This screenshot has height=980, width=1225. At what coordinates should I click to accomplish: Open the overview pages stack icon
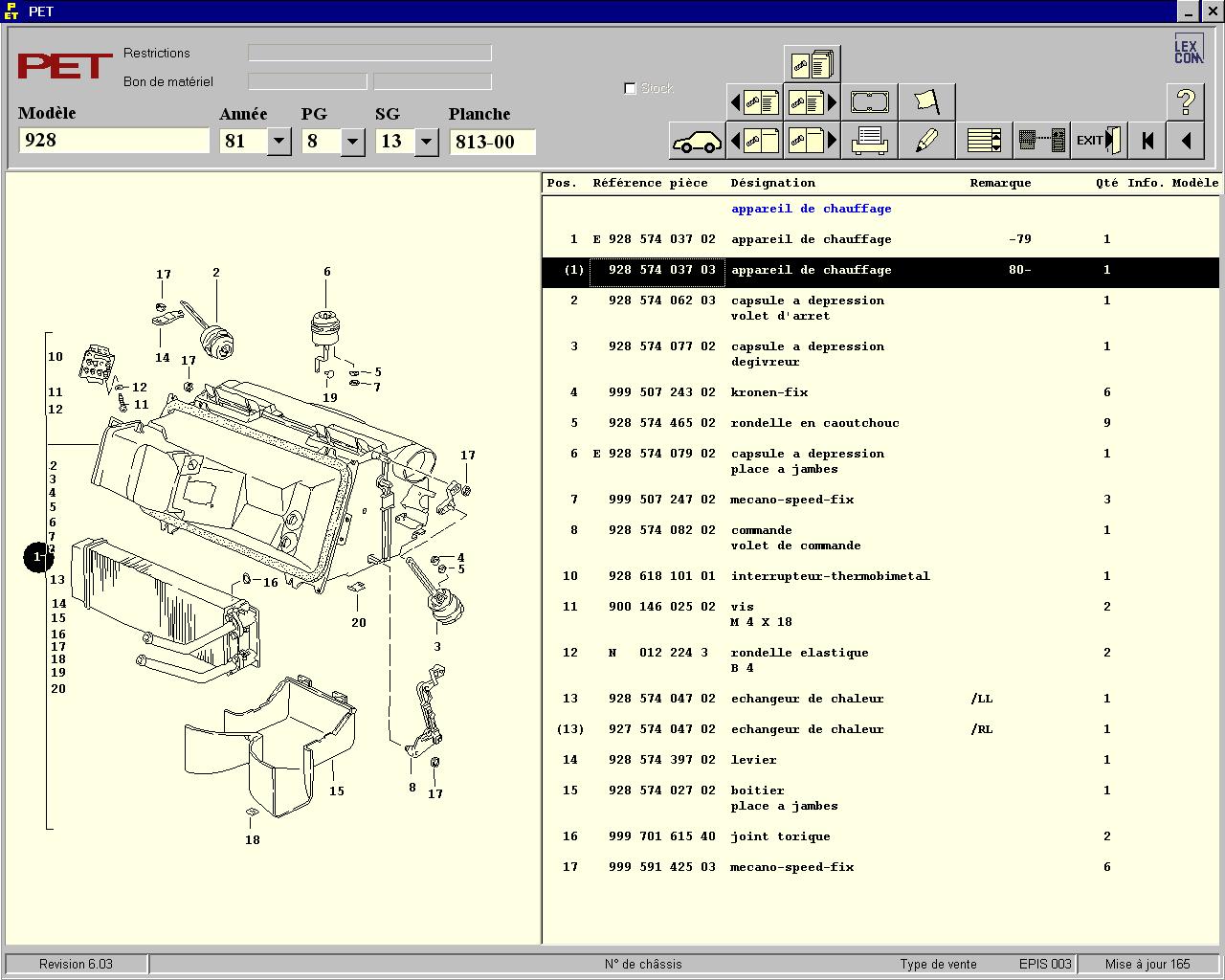pos(812,63)
